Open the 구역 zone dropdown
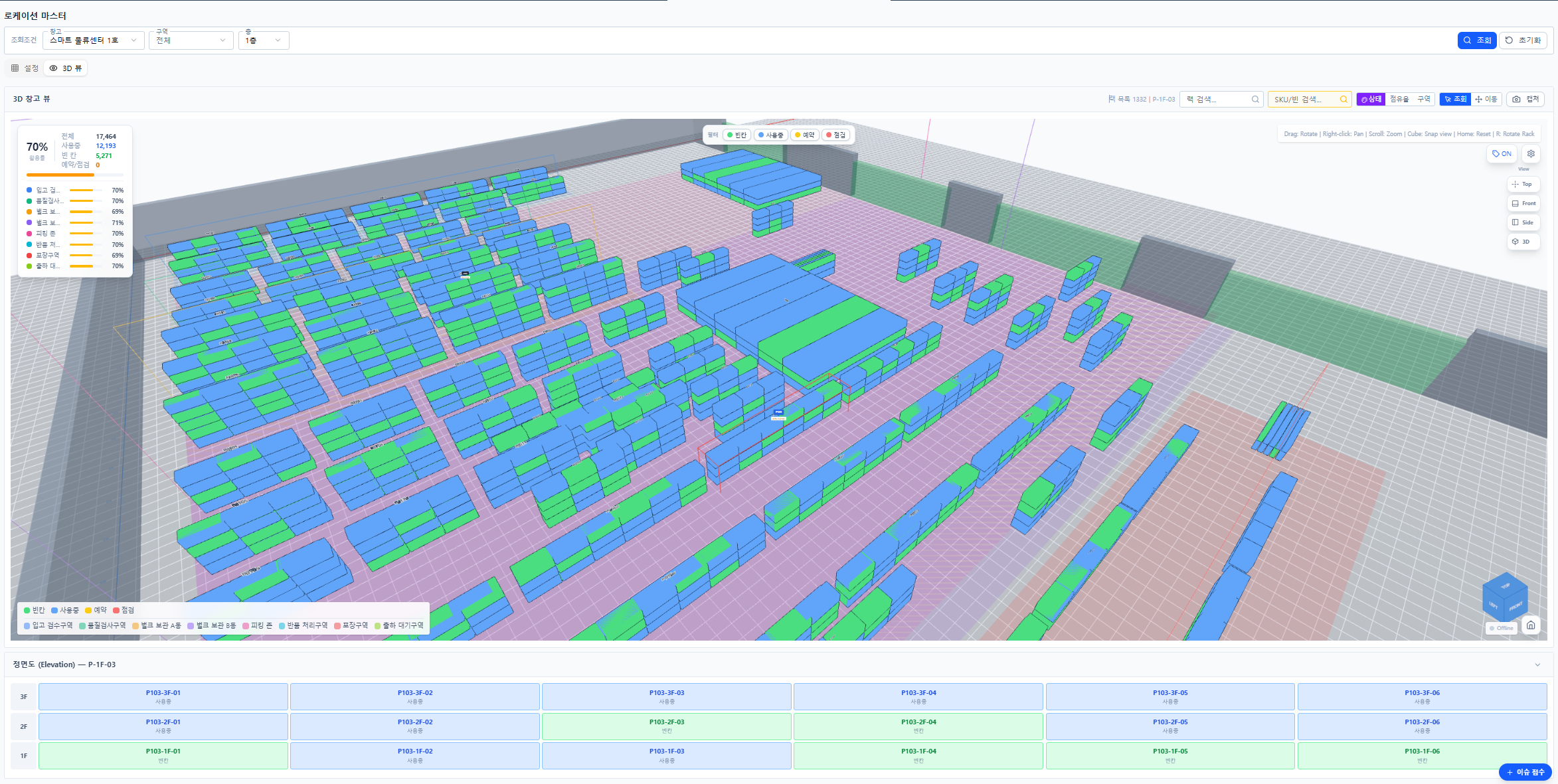Viewport: 1558px width, 784px height. coord(191,40)
